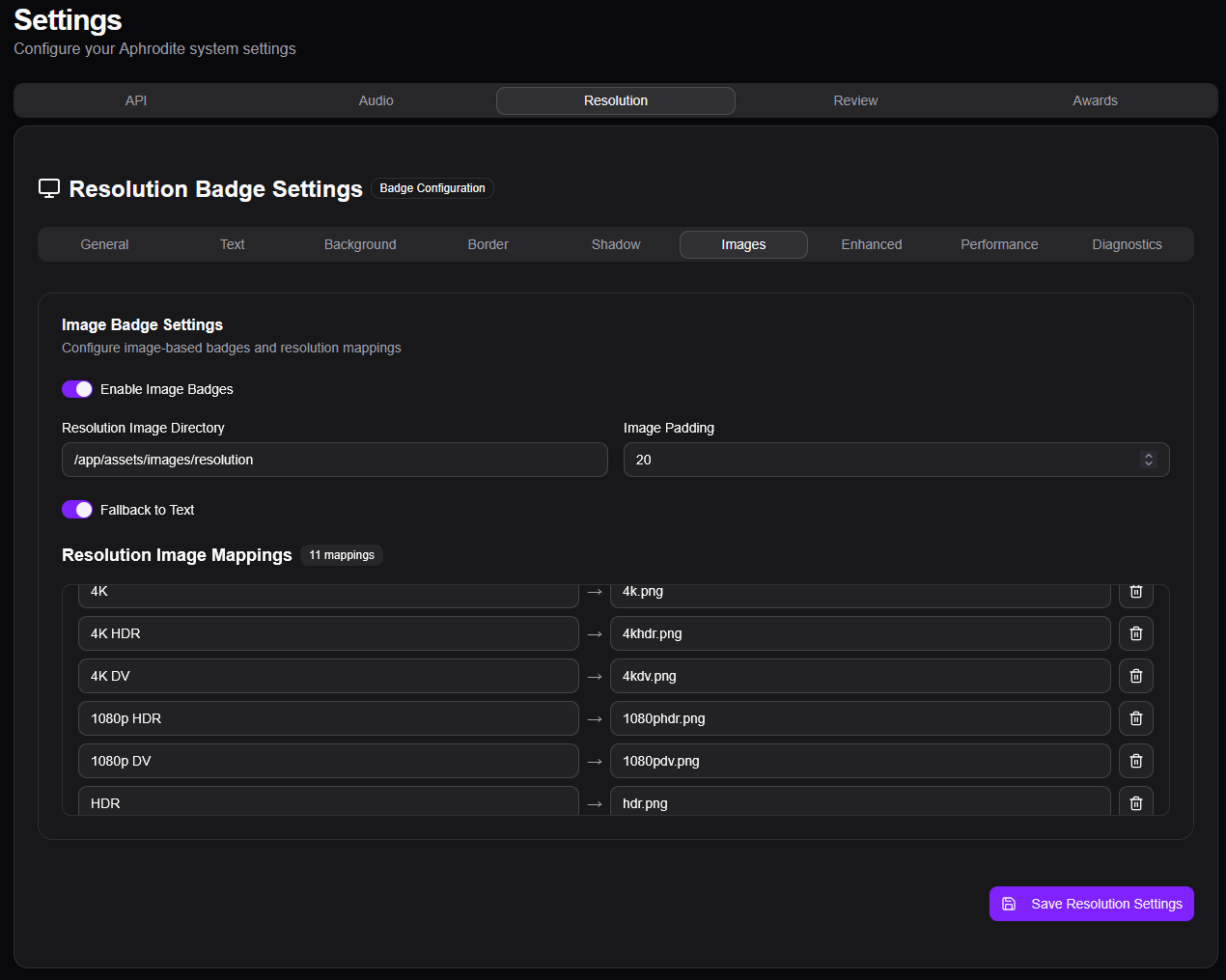Switch to the Diagnostics sub-tab
The width and height of the screenshot is (1226, 980).
pyautogui.click(x=1128, y=244)
